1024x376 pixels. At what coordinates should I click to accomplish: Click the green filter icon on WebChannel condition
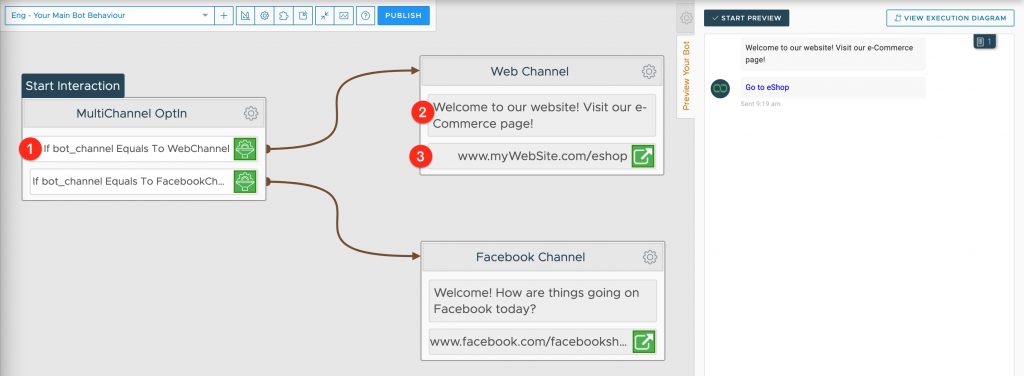pos(245,149)
